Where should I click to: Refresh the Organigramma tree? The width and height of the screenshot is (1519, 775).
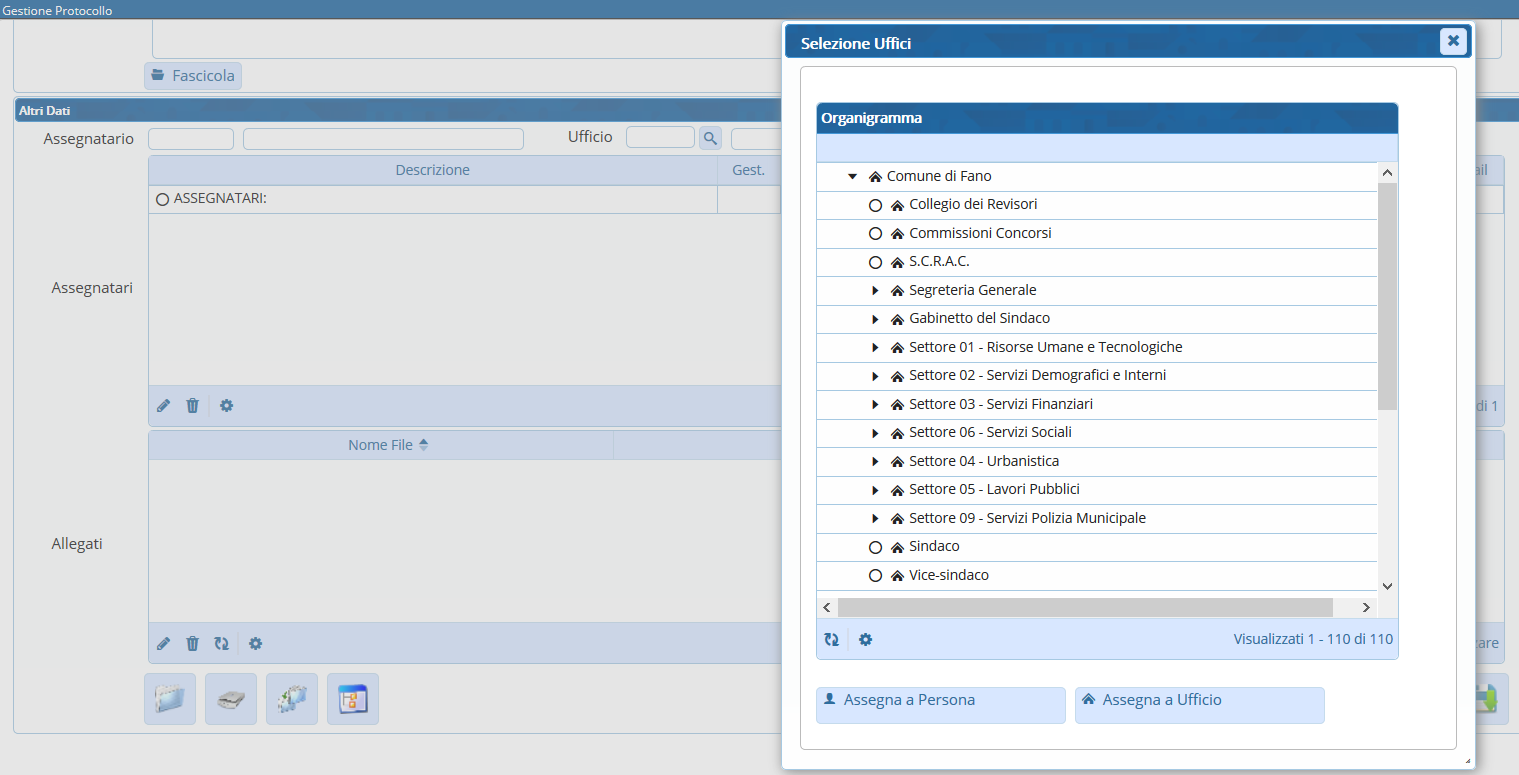(x=831, y=640)
